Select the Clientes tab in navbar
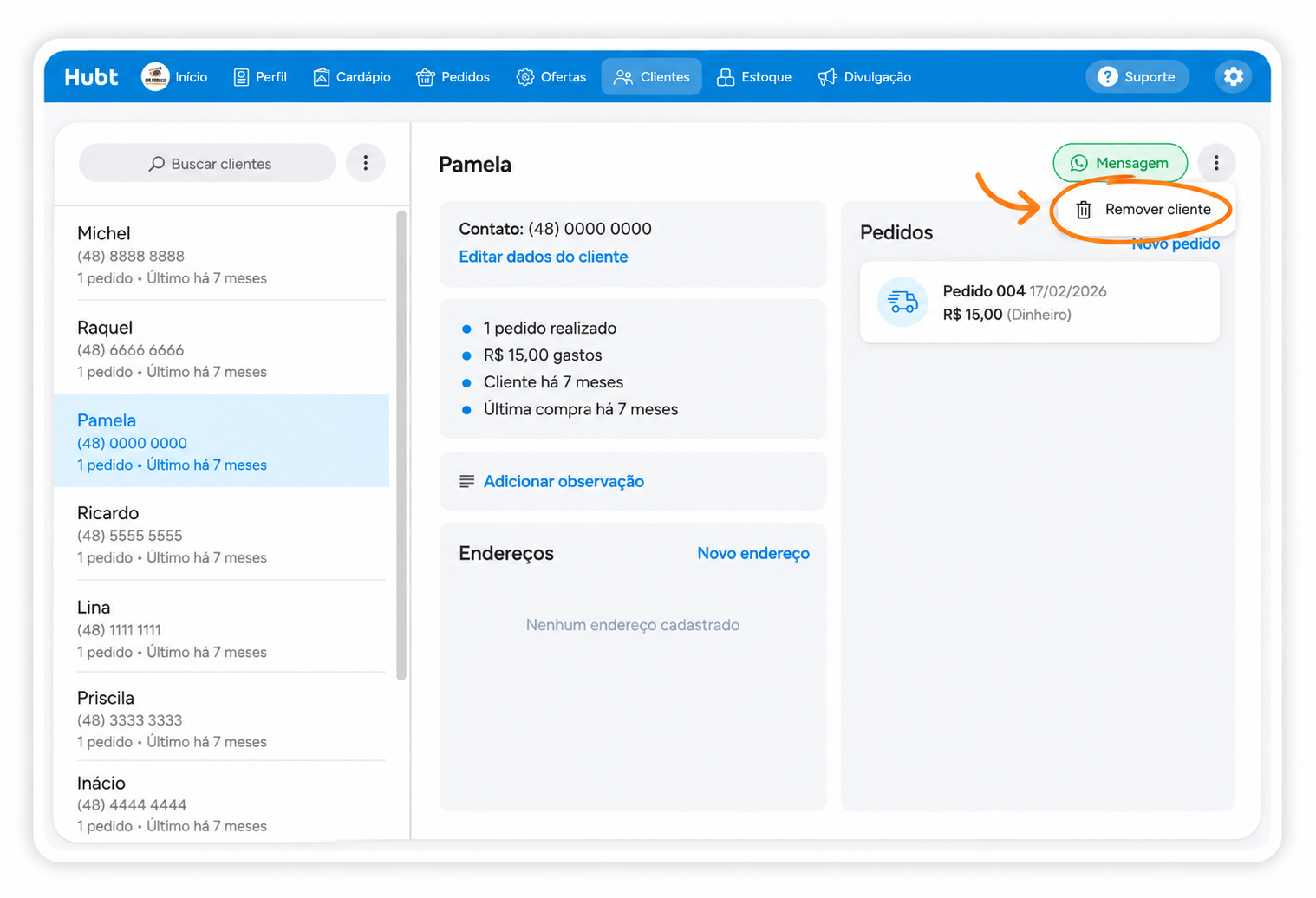This screenshot has height=898, width=1316. [652, 77]
